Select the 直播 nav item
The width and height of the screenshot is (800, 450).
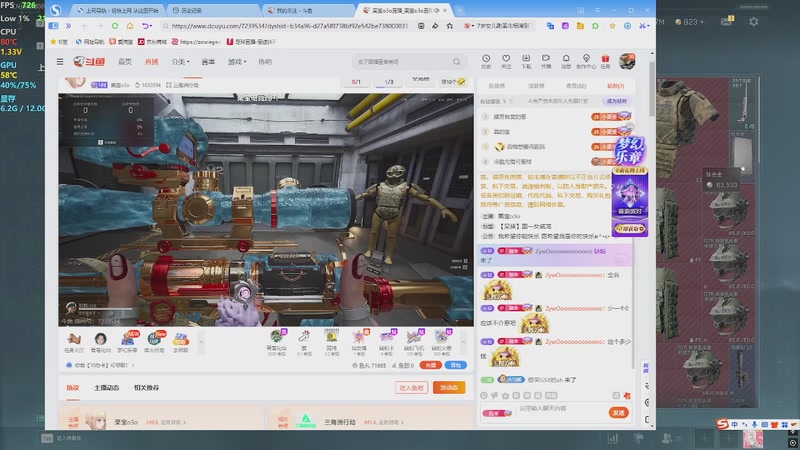coord(152,62)
